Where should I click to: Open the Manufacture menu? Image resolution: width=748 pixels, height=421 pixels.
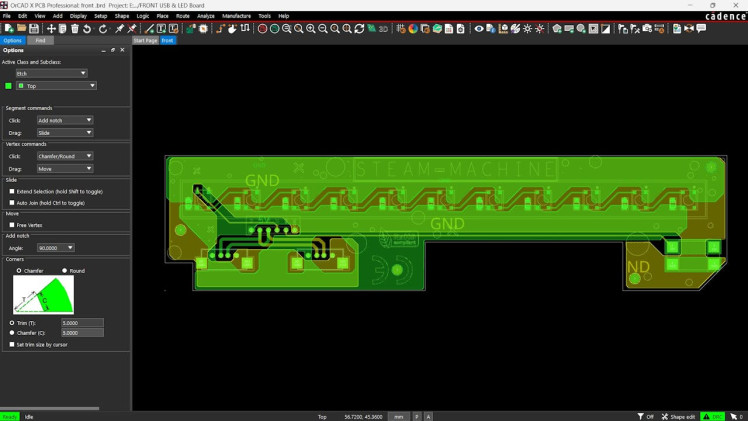coord(236,16)
